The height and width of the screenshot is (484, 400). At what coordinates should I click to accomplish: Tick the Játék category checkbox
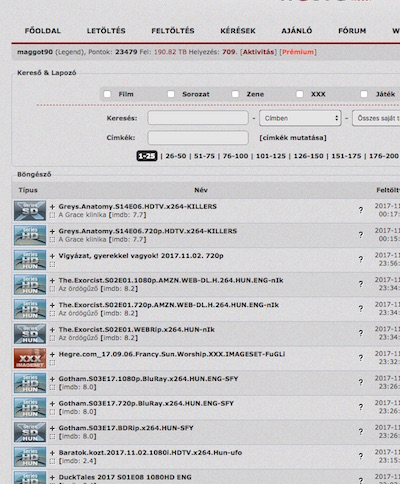pos(364,94)
